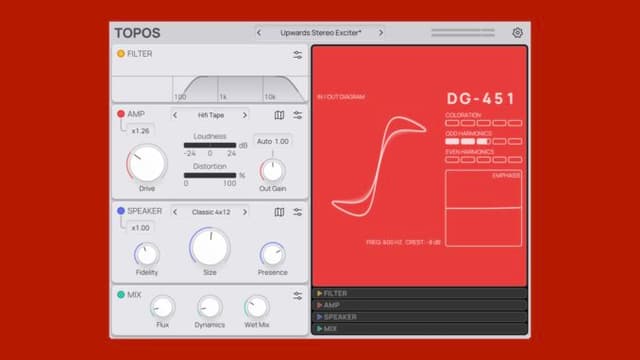Open the AMP model browser map icon

point(279,115)
